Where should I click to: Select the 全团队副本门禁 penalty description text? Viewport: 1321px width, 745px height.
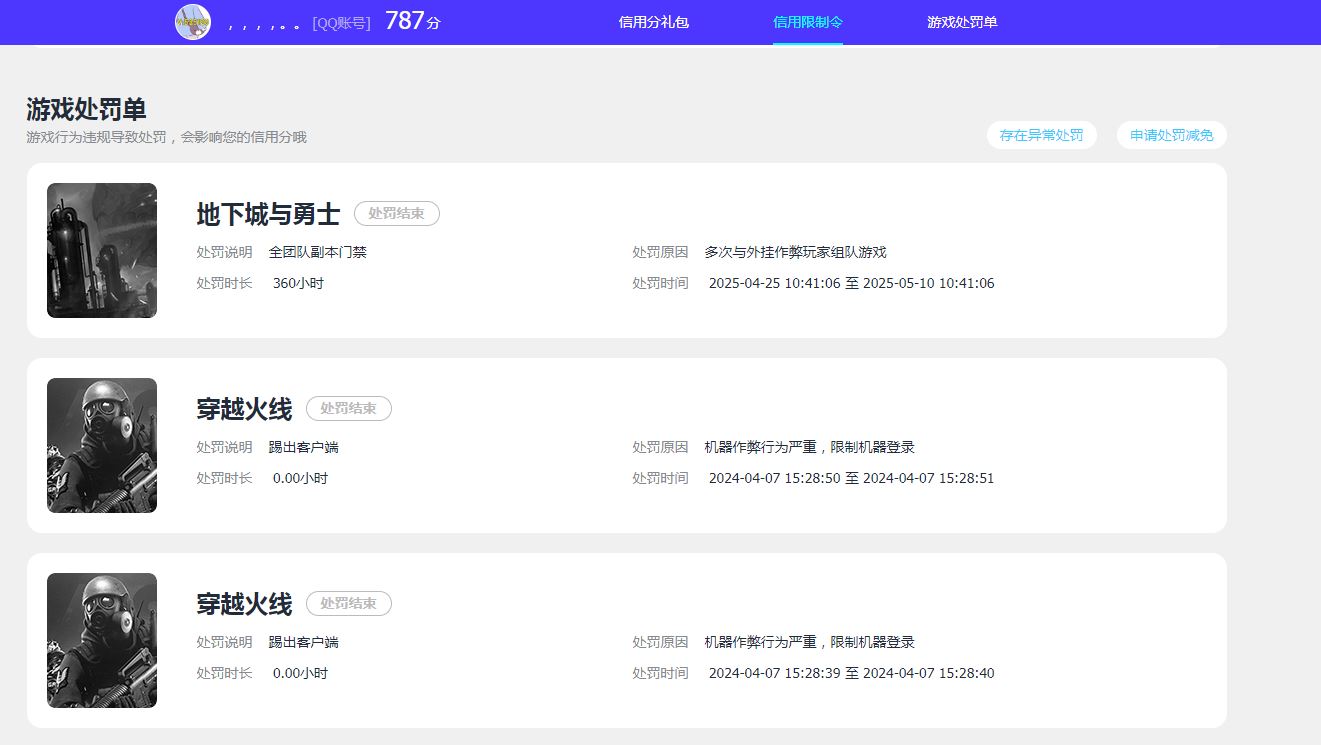[317, 252]
